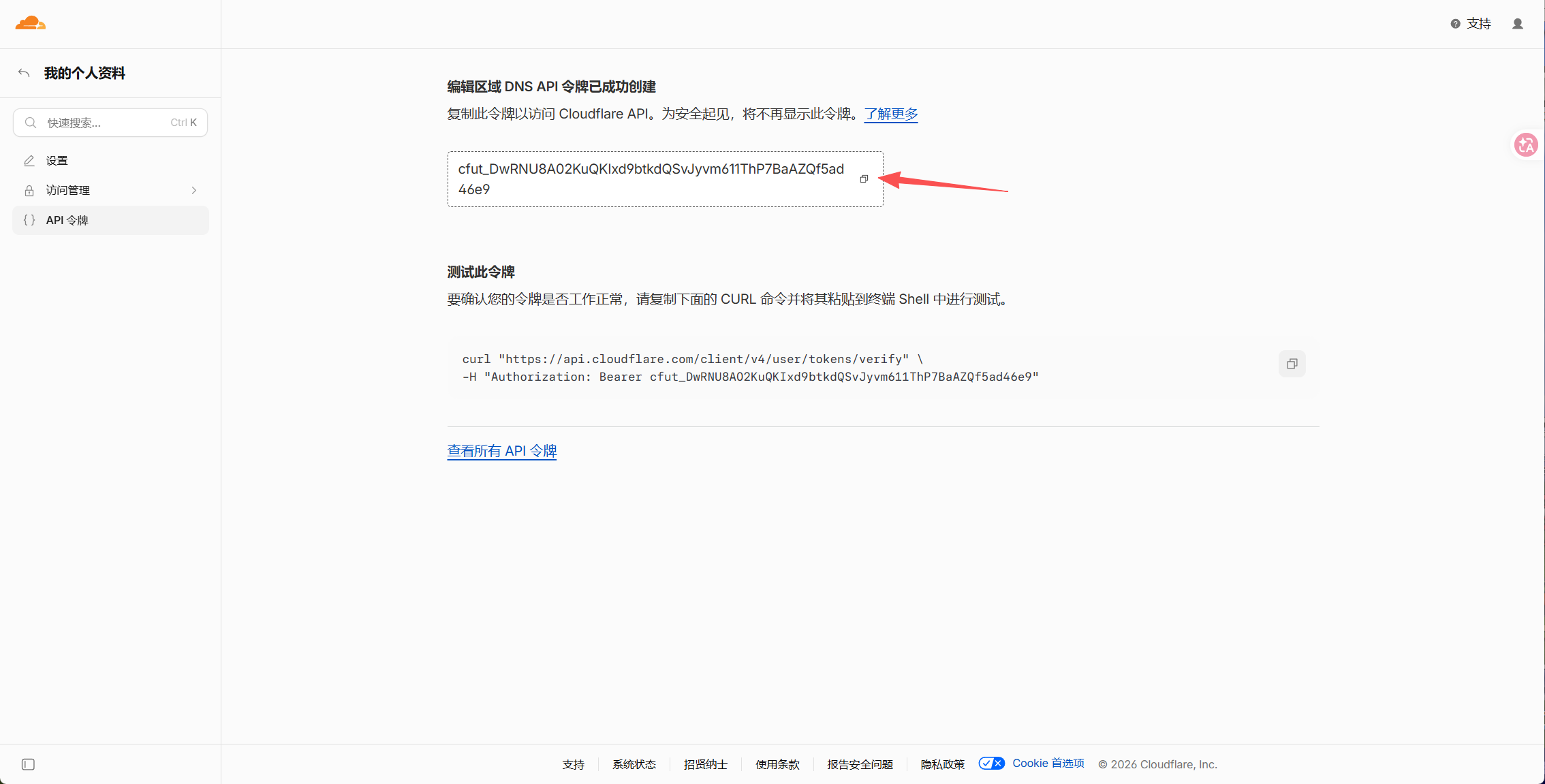Copy the API token using copy icon

(864, 179)
